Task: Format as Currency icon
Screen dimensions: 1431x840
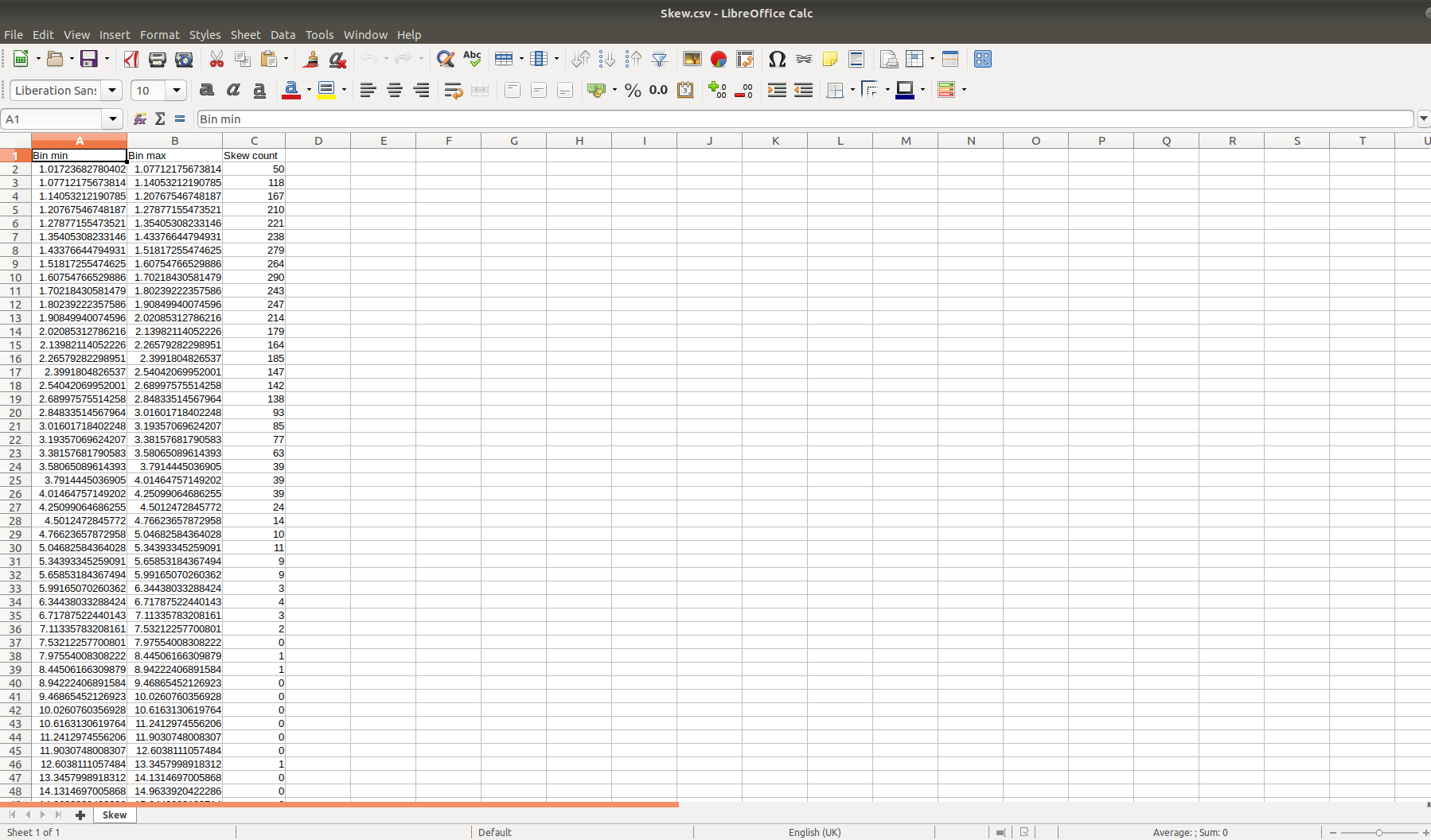Action: [x=597, y=90]
